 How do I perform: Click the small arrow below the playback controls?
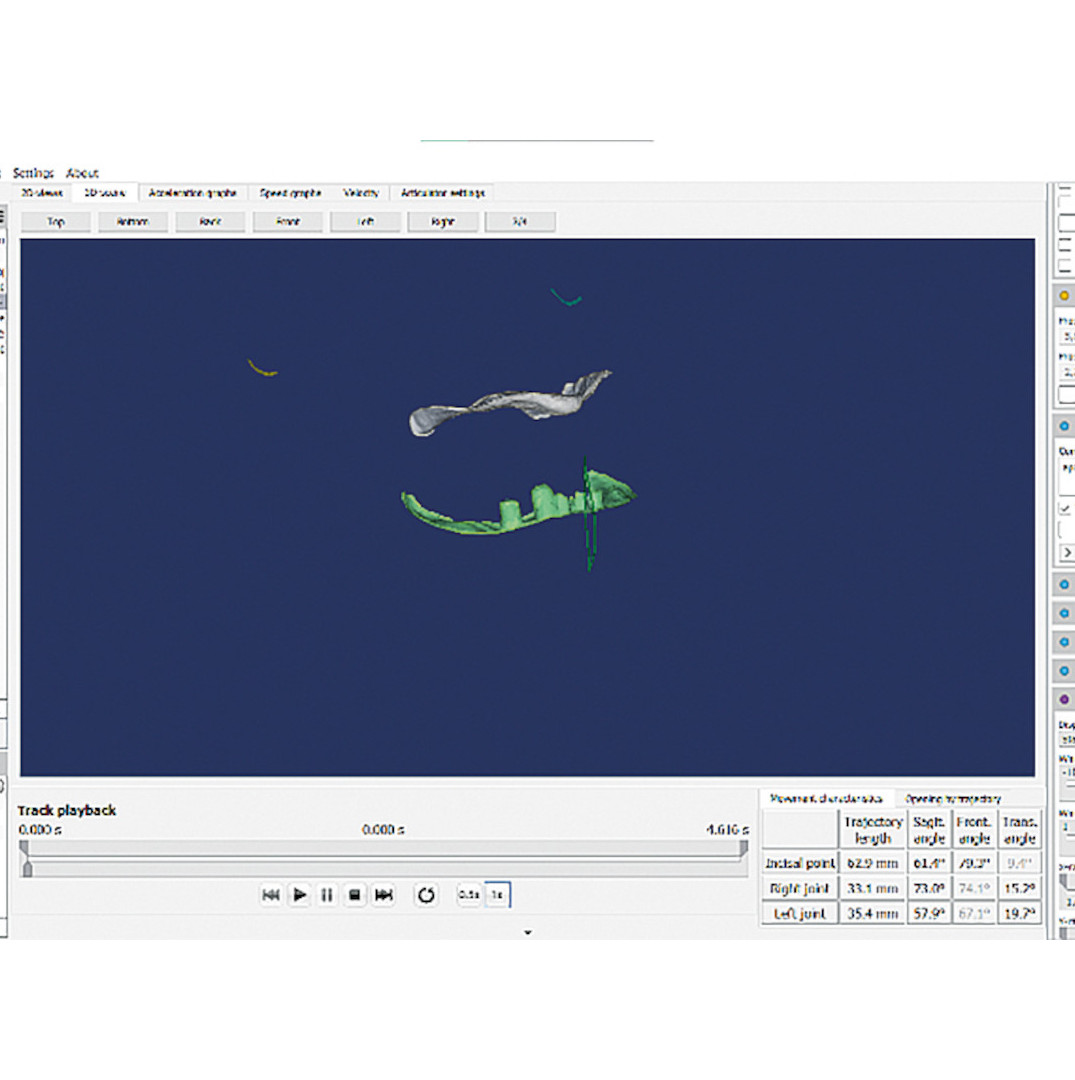point(527,932)
